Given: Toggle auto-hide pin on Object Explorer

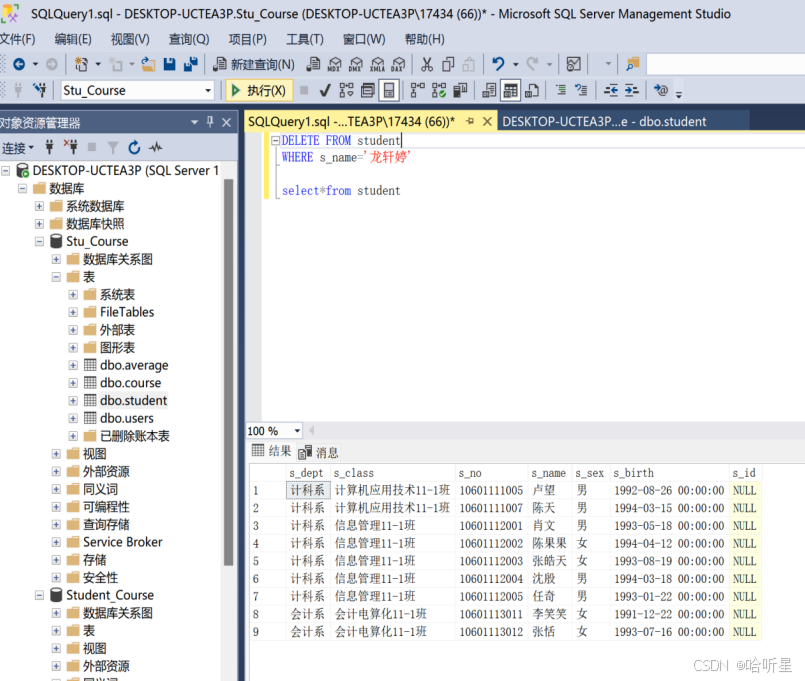Looking at the screenshot, I should [x=210, y=122].
